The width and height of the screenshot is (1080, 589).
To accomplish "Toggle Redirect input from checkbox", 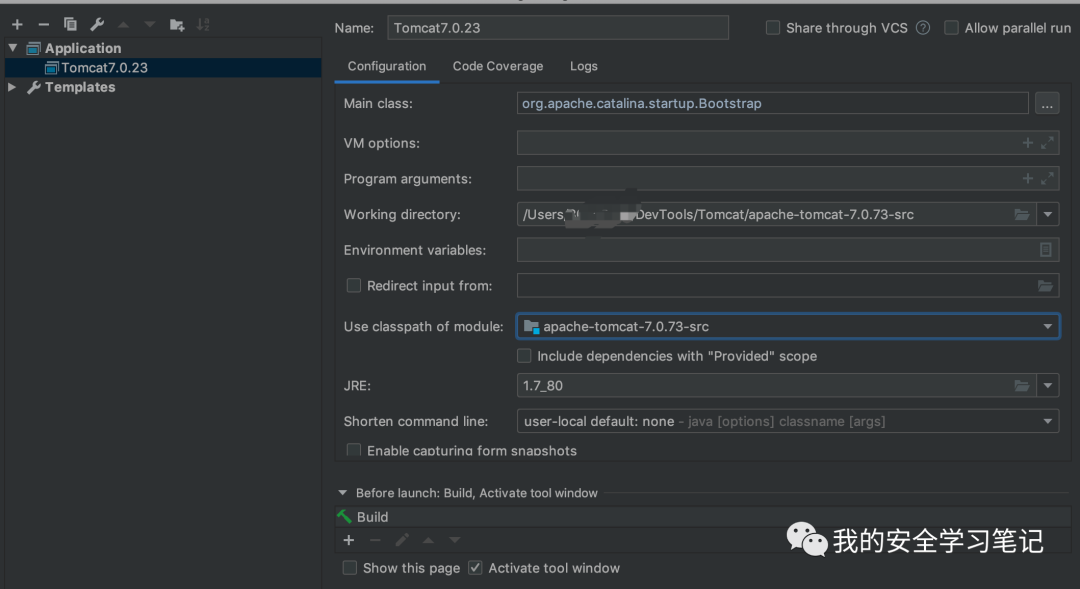I will point(353,285).
